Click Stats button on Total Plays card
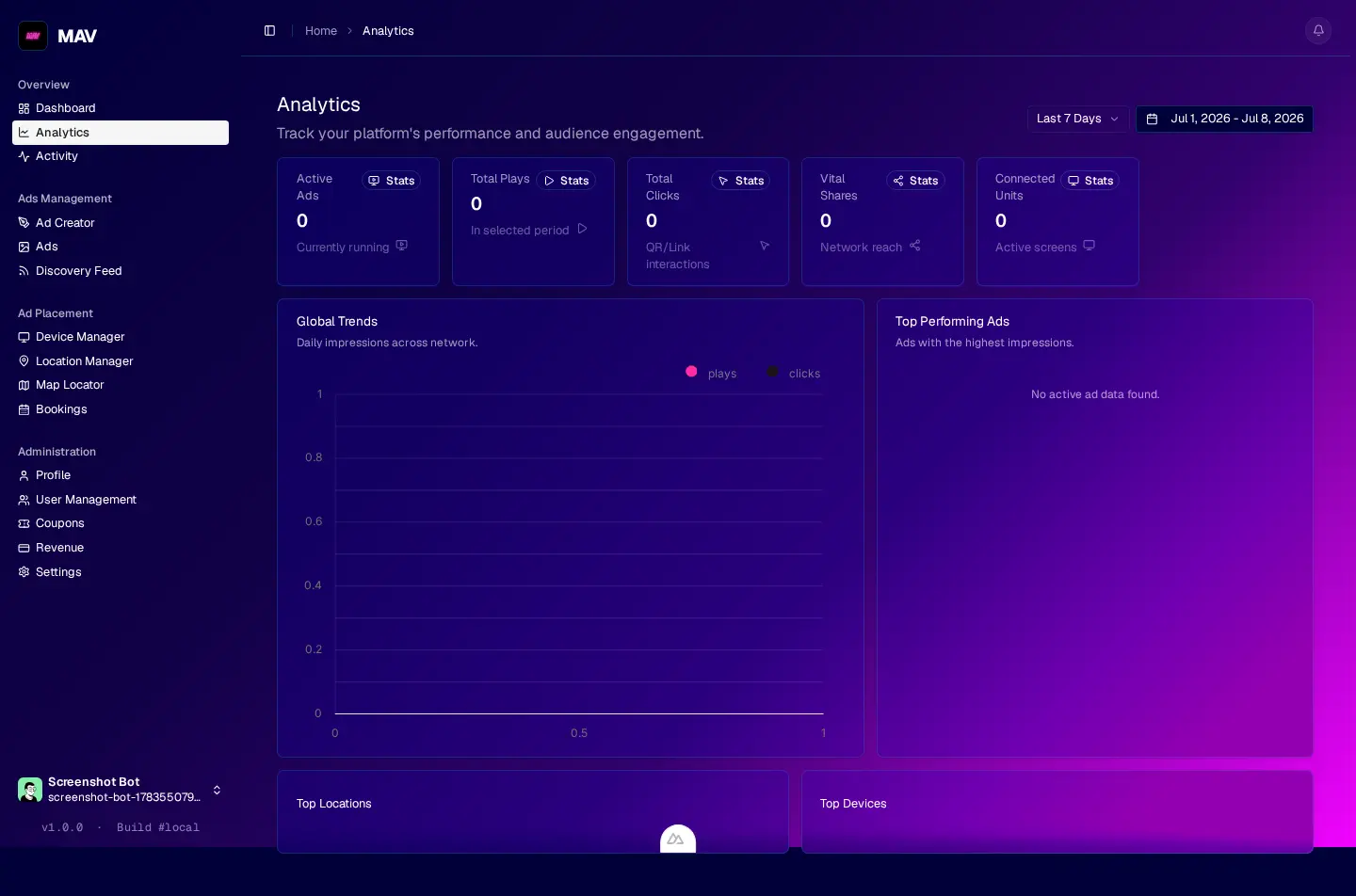The height and width of the screenshot is (896, 1356). [566, 181]
